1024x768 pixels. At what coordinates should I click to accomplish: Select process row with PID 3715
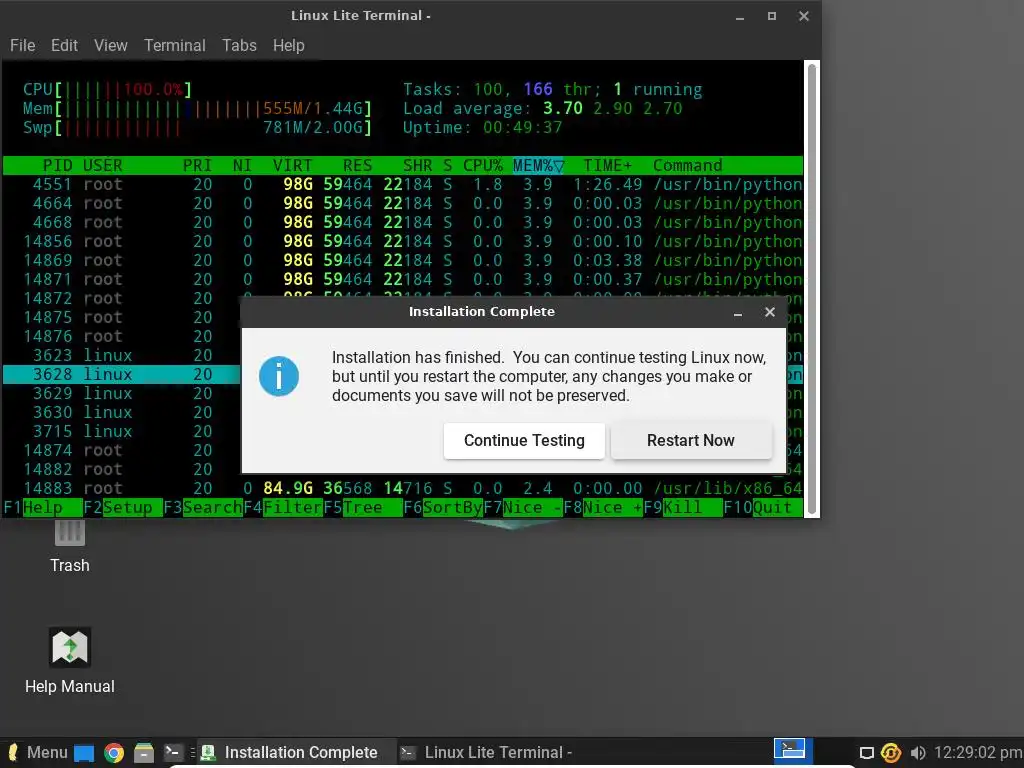pos(122,432)
